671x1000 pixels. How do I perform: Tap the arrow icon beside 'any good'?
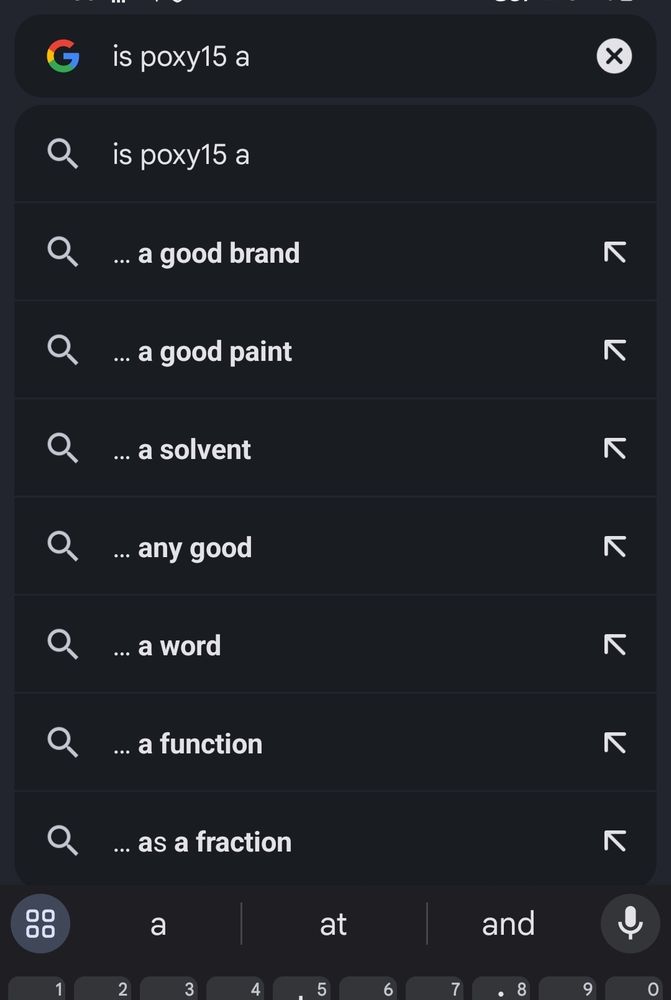(x=615, y=547)
